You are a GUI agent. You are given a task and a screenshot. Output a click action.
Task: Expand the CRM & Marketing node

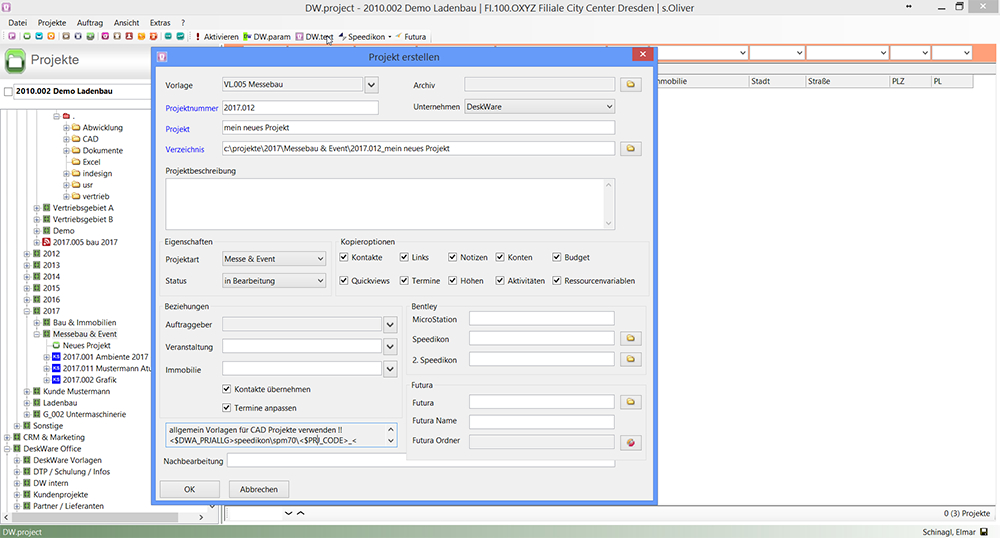(x=7, y=437)
